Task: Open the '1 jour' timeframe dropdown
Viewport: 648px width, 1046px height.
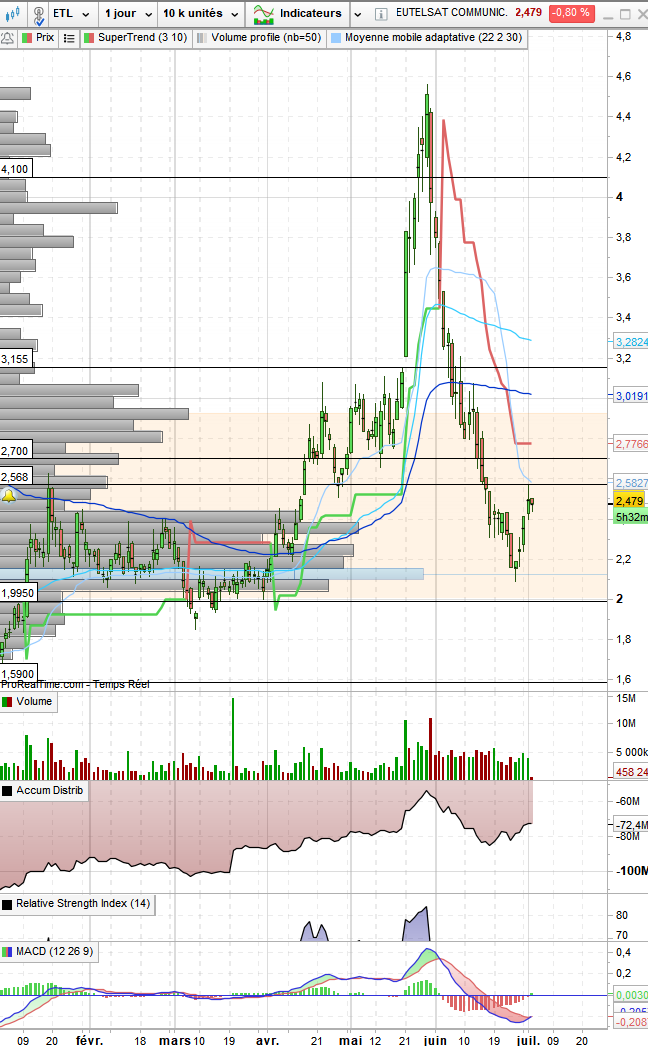Action: coord(128,13)
